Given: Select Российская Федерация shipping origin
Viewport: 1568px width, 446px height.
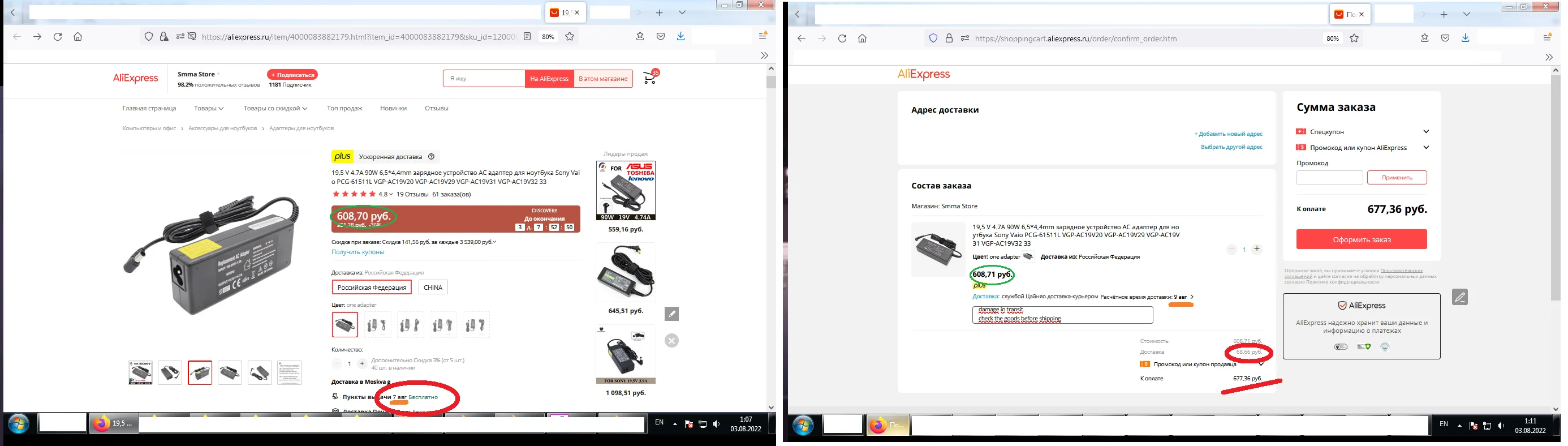Looking at the screenshot, I should [x=372, y=287].
